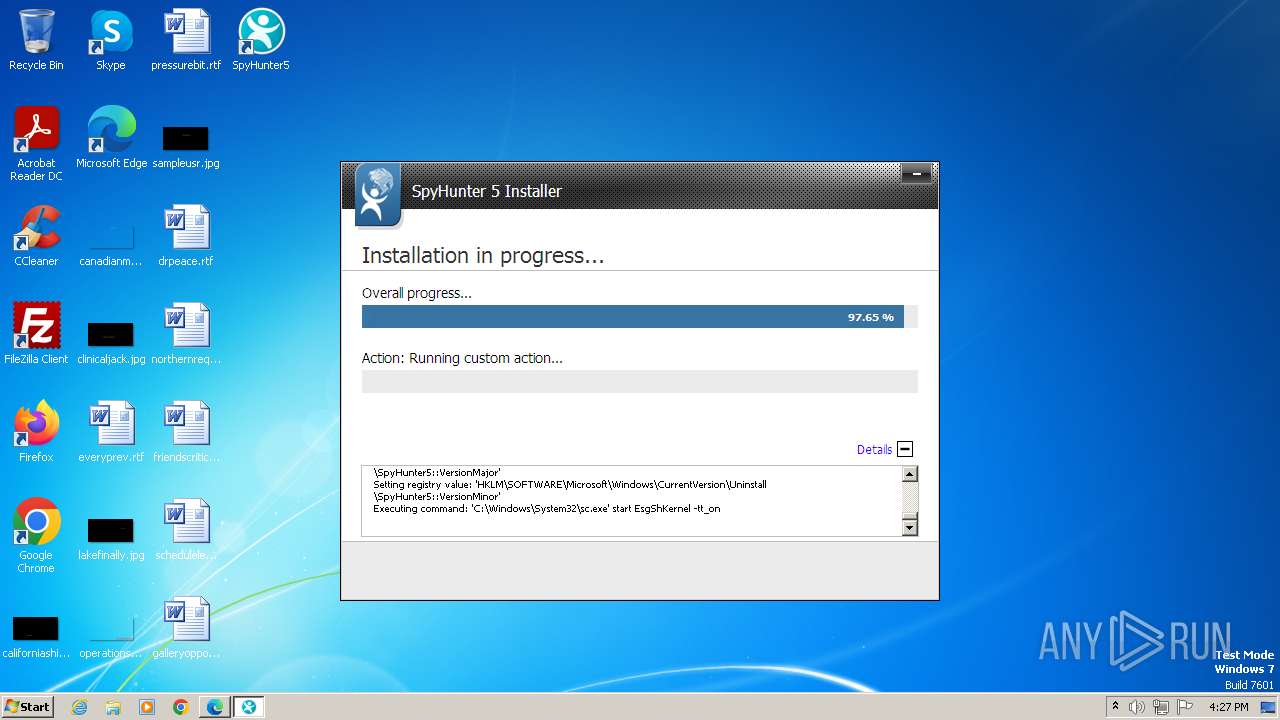Viewport: 1280px width, 720px height.
Task: Select galleryoppo... document icon
Action: click(186, 628)
